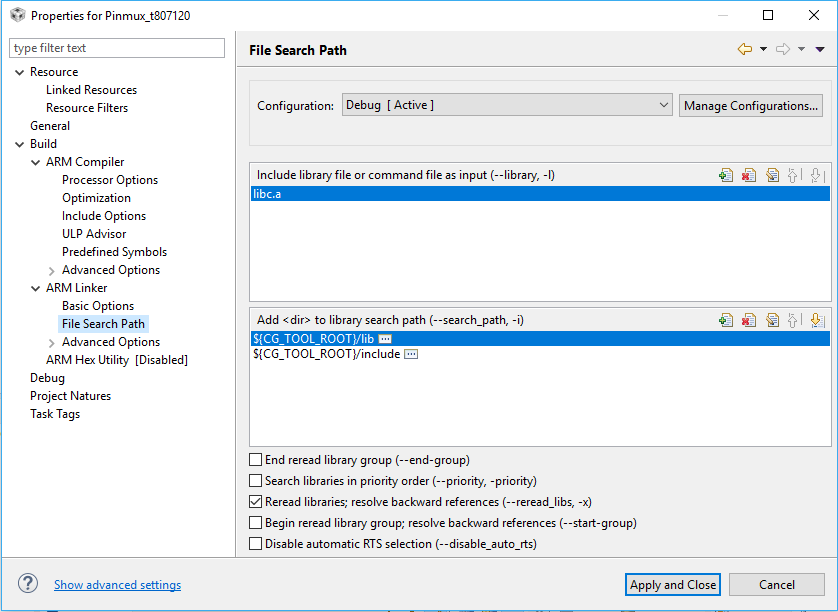Click the type filter text field
Screen dimensions: 838x612
coord(117,48)
